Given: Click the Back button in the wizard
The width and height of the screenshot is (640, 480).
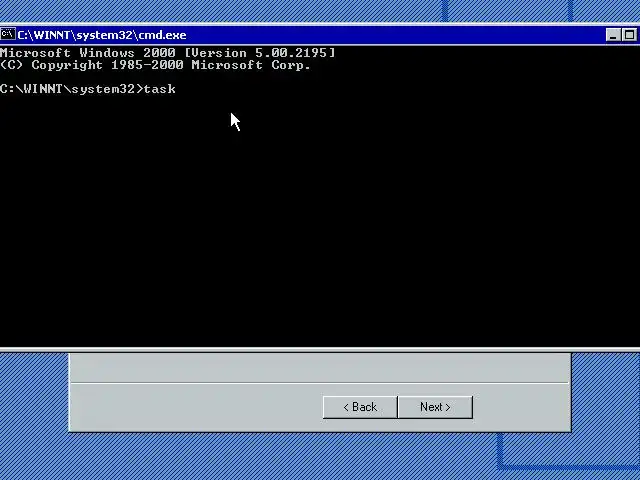Looking at the screenshot, I should (360, 407).
